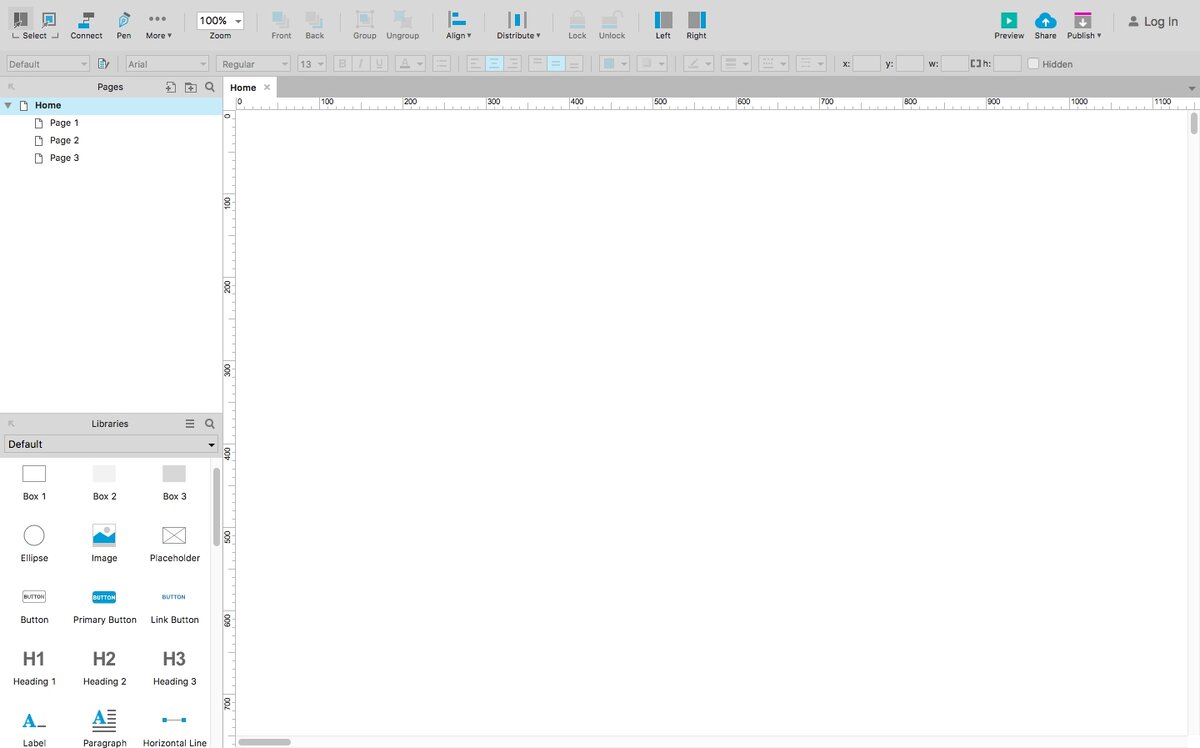Click the manage widget styles icon
The width and height of the screenshot is (1200, 748).
click(103, 64)
